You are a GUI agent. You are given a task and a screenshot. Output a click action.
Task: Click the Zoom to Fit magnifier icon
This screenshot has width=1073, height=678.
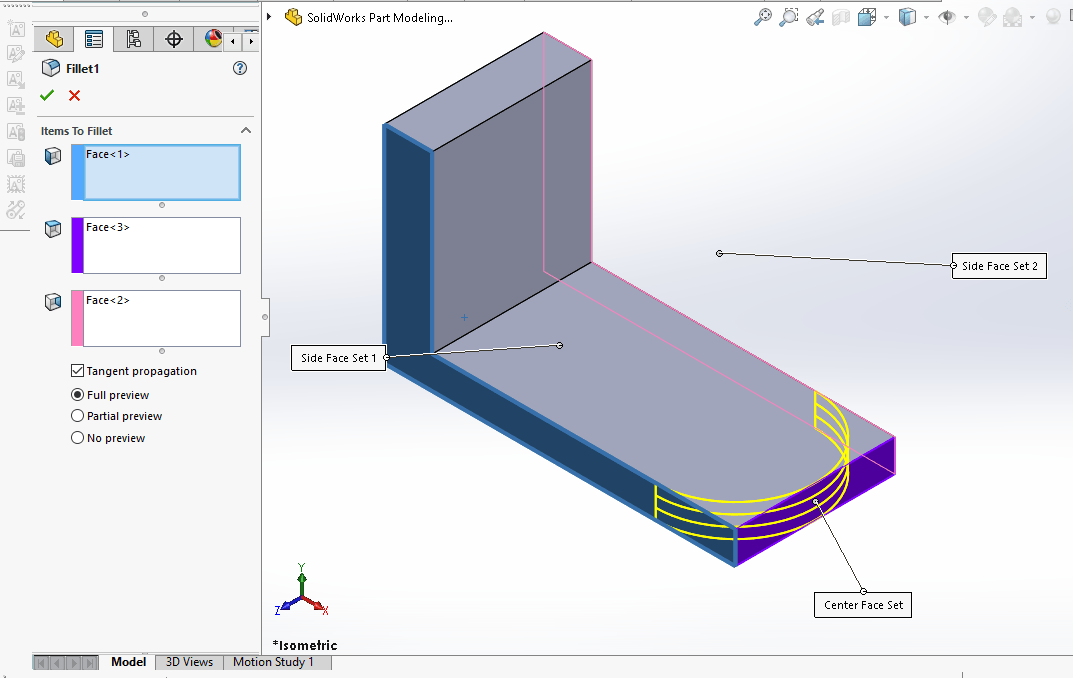(763, 17)
